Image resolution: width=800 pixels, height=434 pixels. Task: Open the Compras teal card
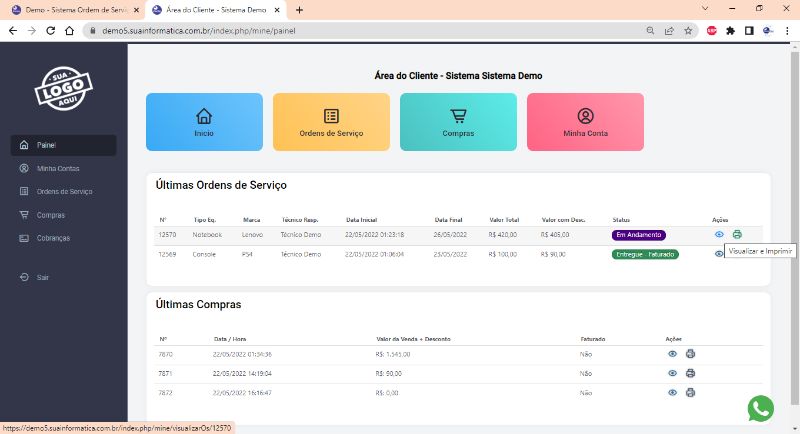(458, 122)
